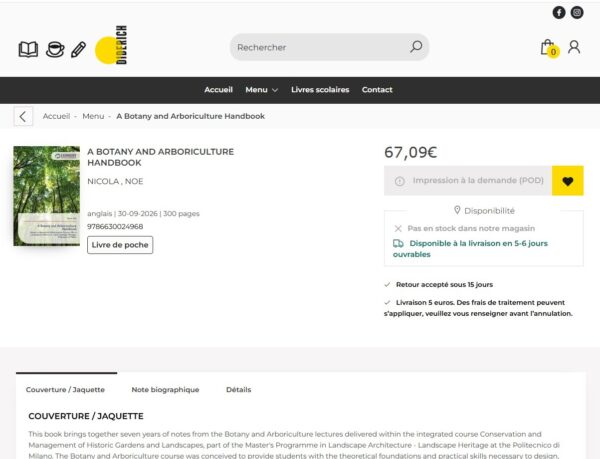This screenshot has width=600, height=459.
Task: Open the Instagram page icon
Action: [577, 13]
